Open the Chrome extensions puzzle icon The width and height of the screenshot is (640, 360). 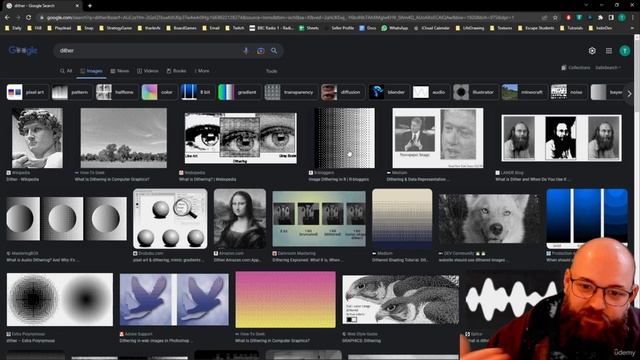[x=600, y=18]
